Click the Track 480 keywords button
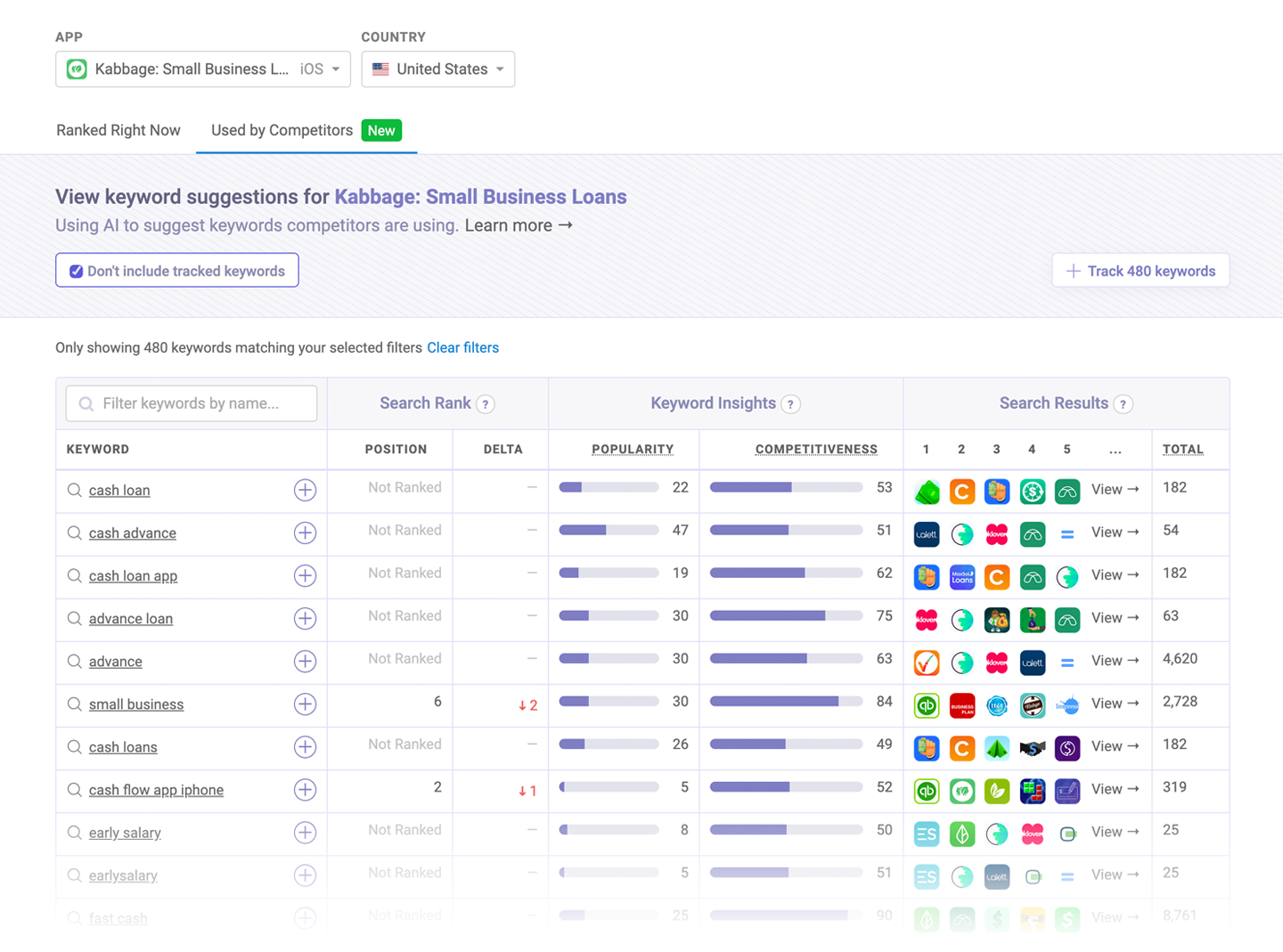The image size is (1283, 952). (x=1140, y=270)
